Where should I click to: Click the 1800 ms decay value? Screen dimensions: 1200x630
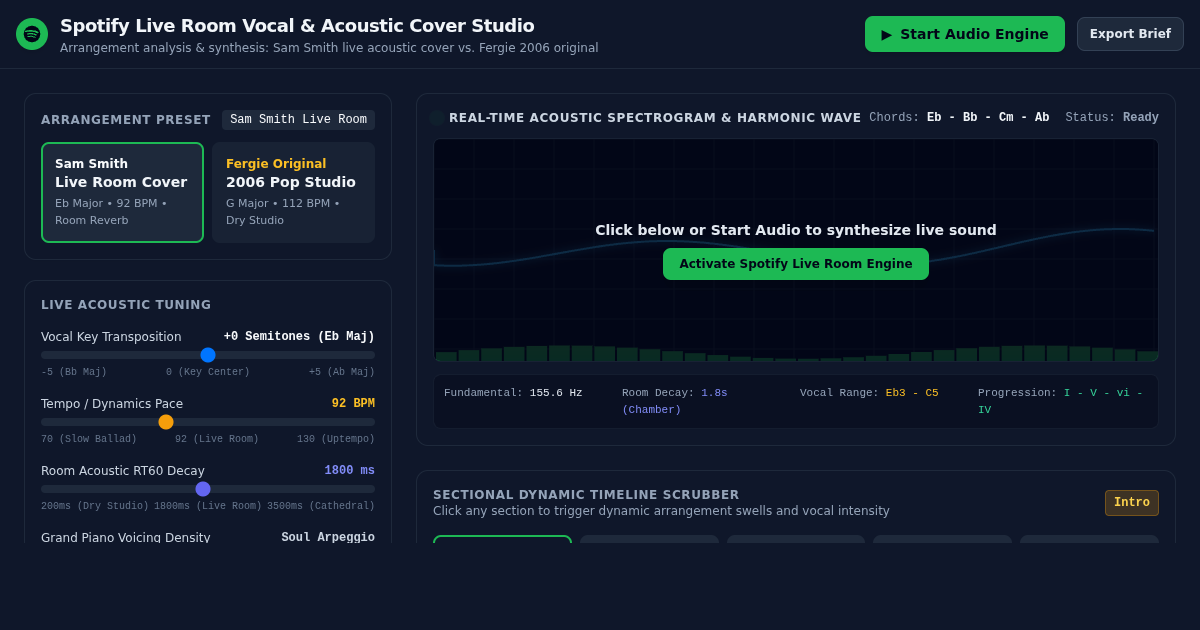(x=349, y=471)
